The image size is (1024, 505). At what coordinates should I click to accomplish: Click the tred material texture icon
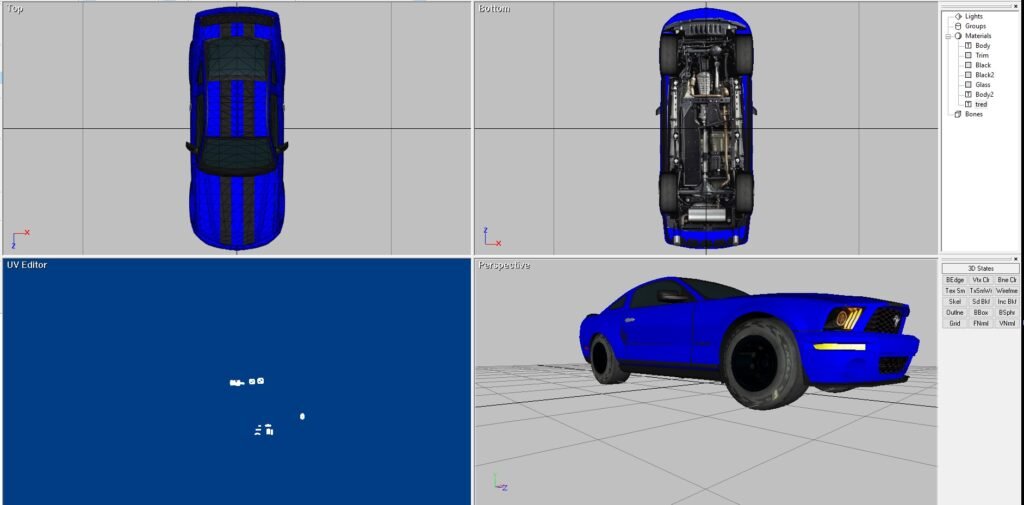pos(968,104)
